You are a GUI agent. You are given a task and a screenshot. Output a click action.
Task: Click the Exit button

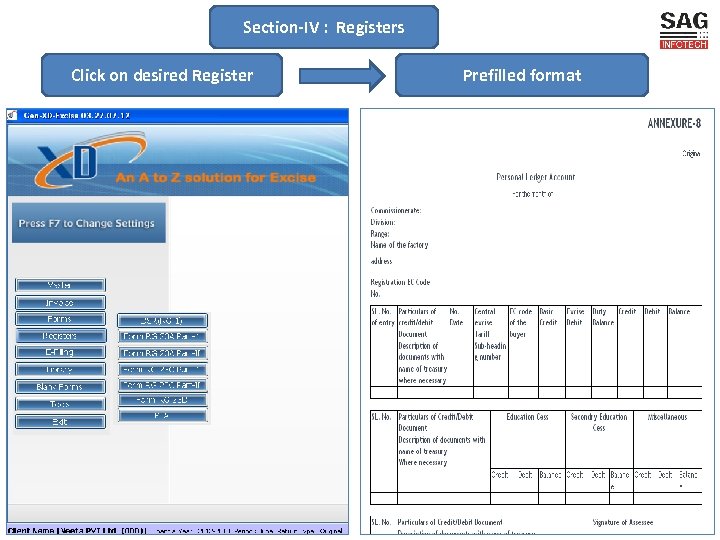(x=60, y=422)
